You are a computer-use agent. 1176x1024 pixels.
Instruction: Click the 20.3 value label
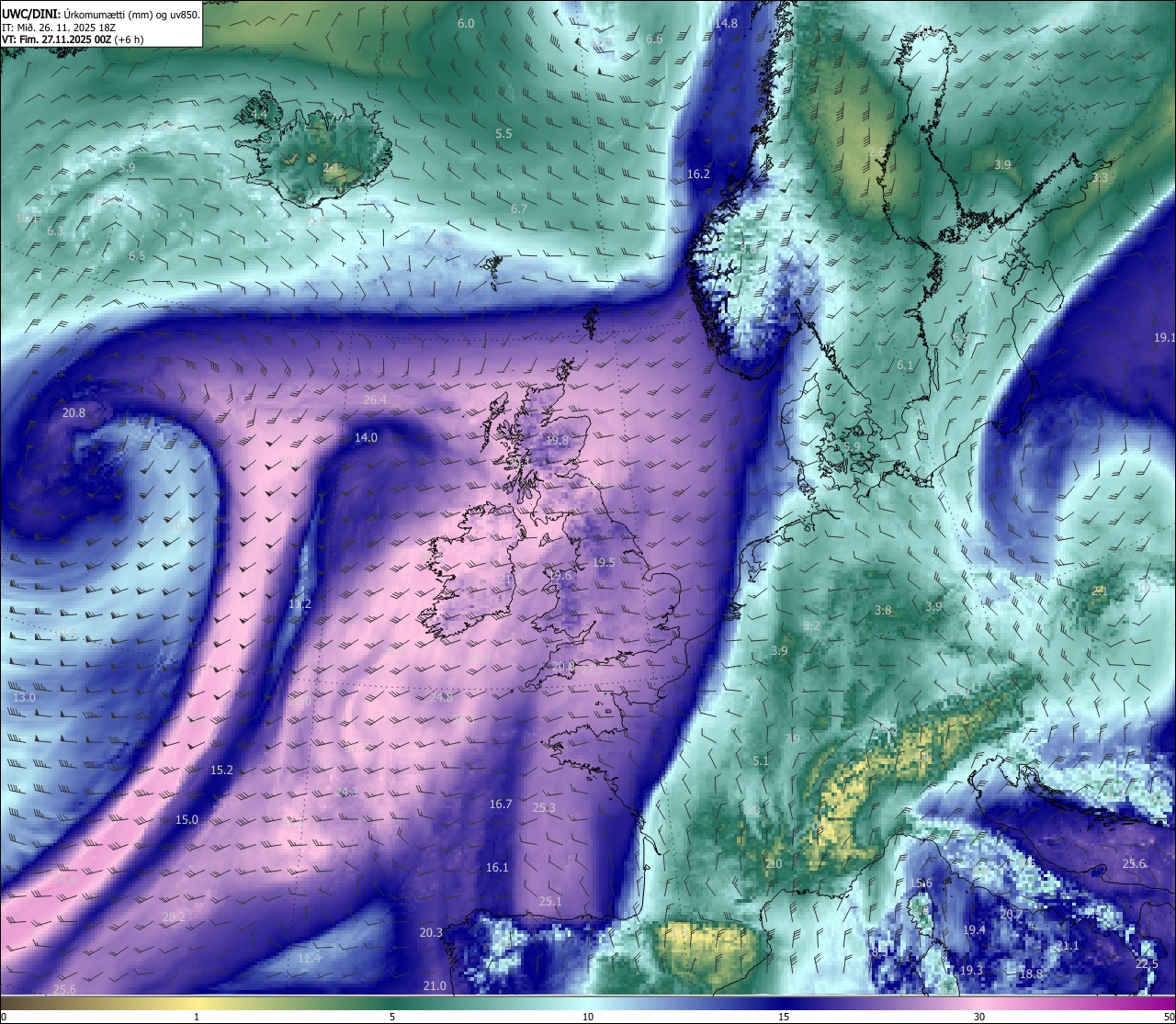click(431, 932)
